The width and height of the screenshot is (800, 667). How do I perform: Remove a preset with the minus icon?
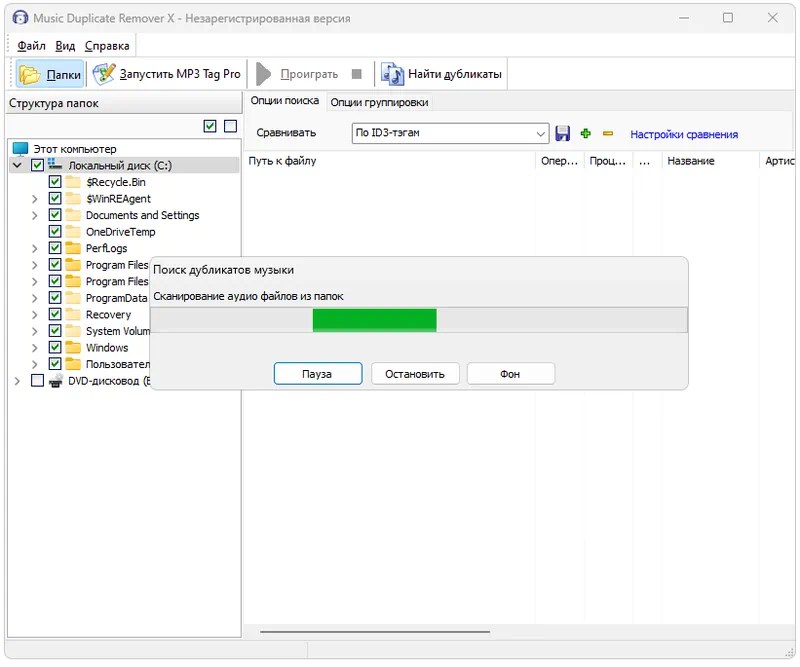point(607,133)
